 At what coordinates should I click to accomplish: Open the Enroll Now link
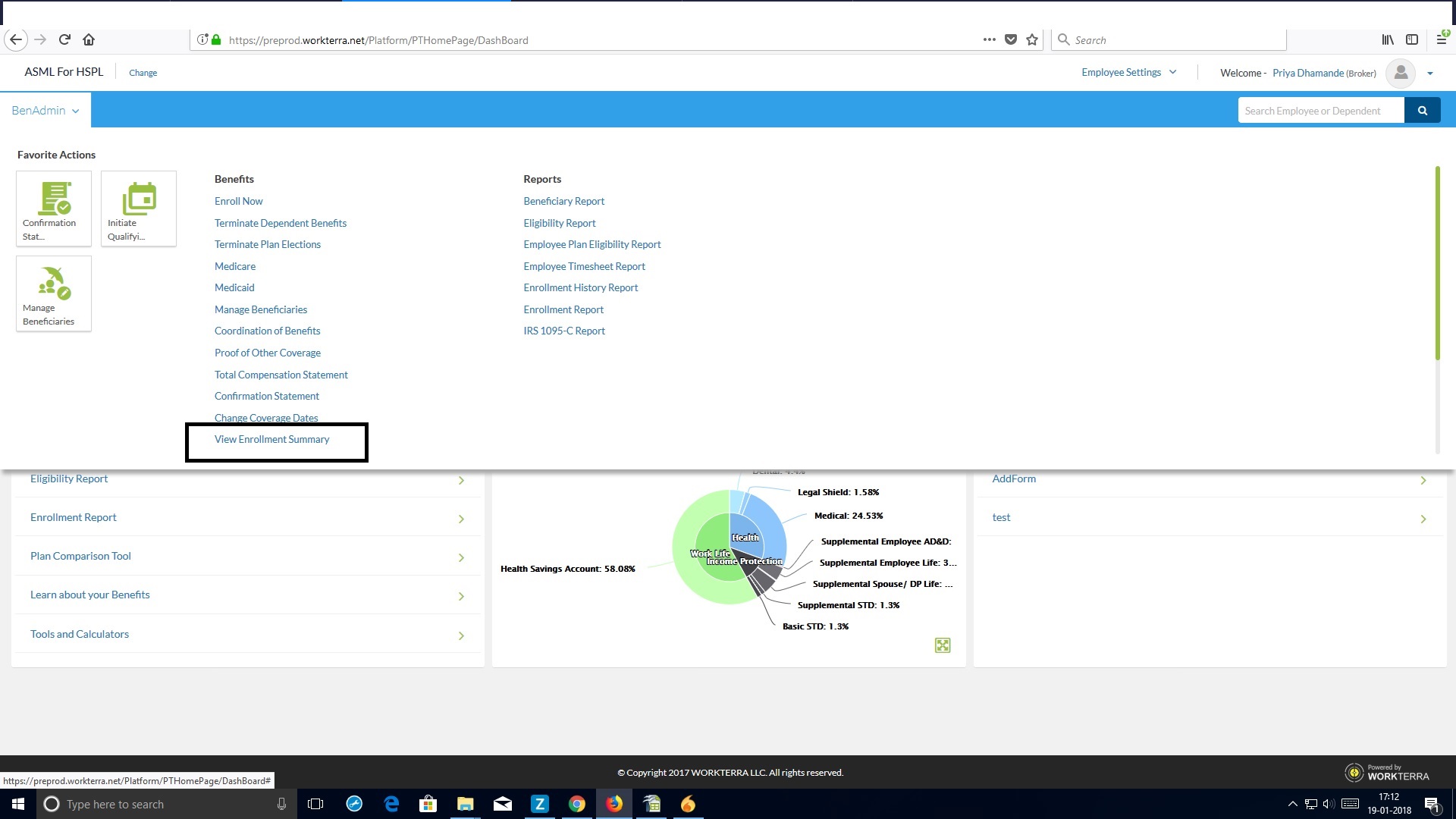click(x=238, y=201)
